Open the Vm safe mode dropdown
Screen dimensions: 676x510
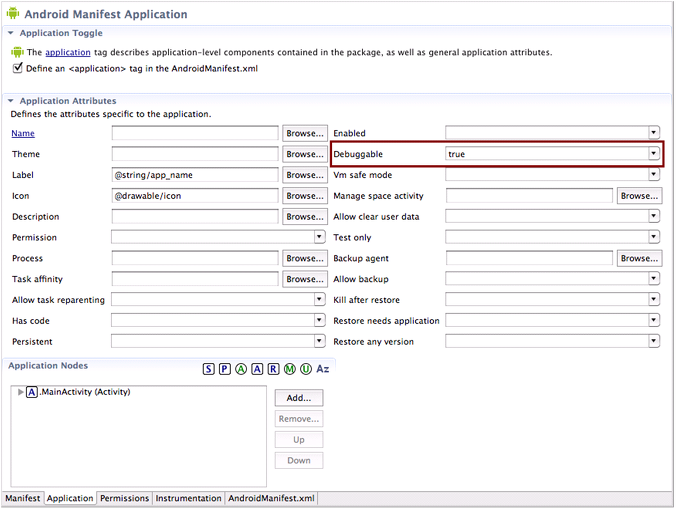pyautogui.click(x=654, y=175)
